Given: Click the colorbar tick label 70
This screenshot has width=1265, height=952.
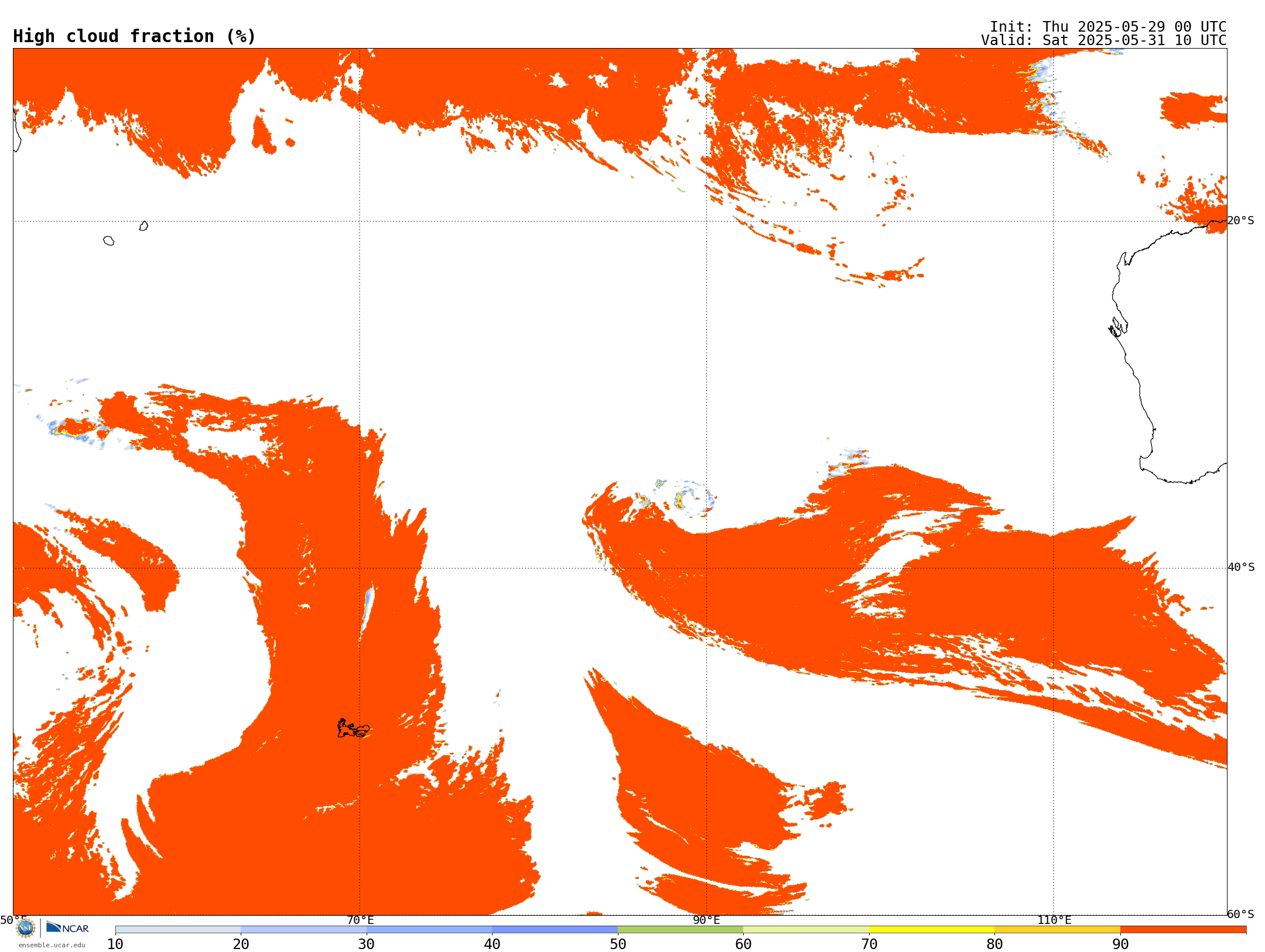Looking at the screenshot, I should click(869, 944).
